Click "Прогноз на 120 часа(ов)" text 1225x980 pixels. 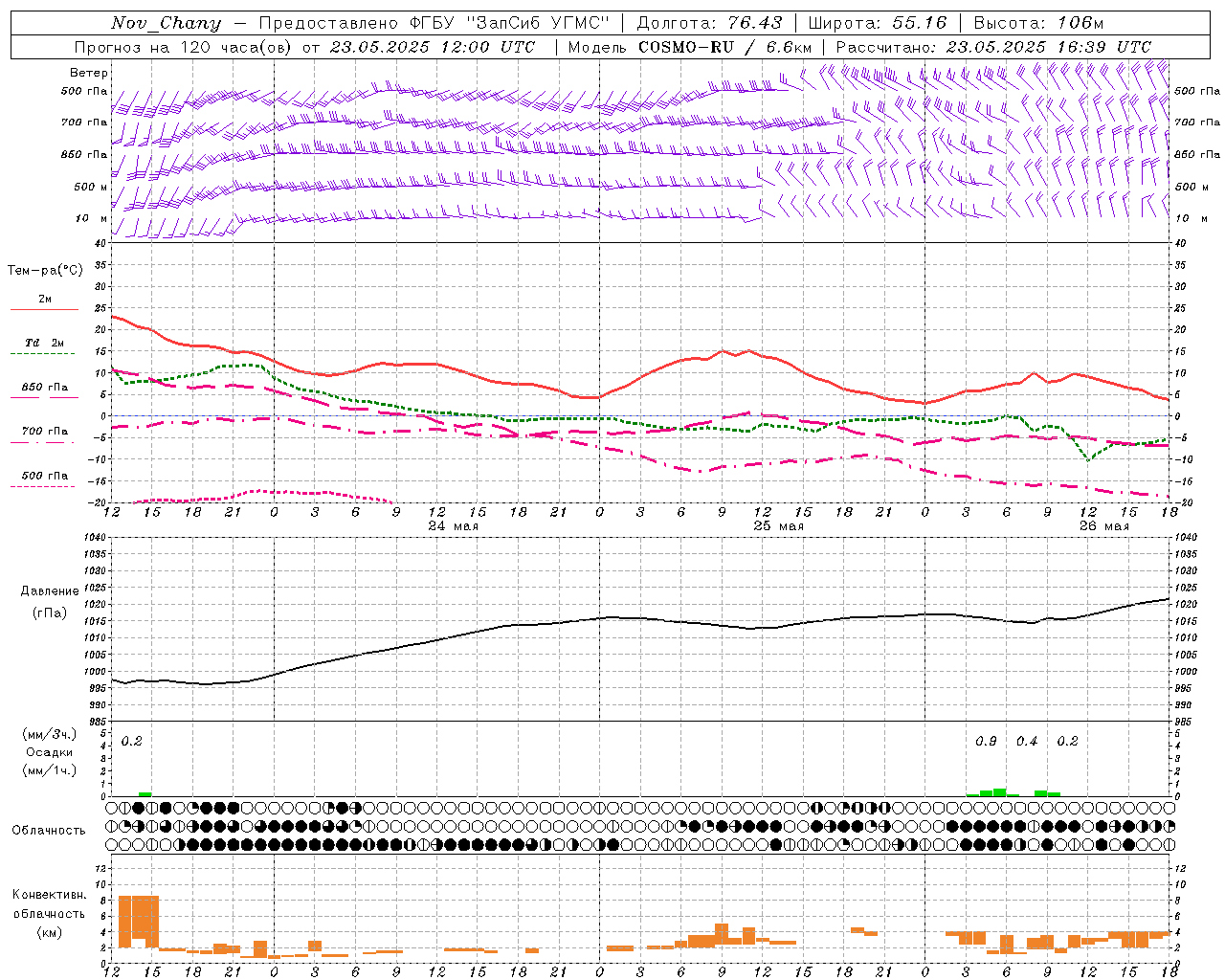pos(184,47)
